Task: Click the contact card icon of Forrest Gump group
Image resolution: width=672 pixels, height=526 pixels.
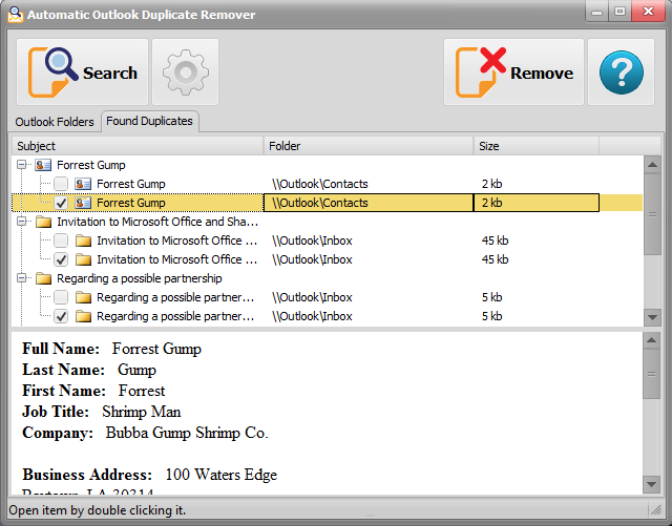Action: [x=43, y=165]
